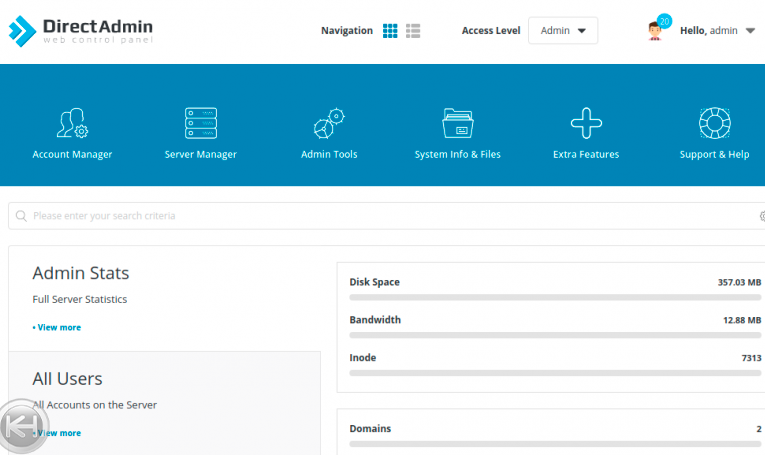
Task: Switch navigation to list view
Action: click(x=413, y=31)
